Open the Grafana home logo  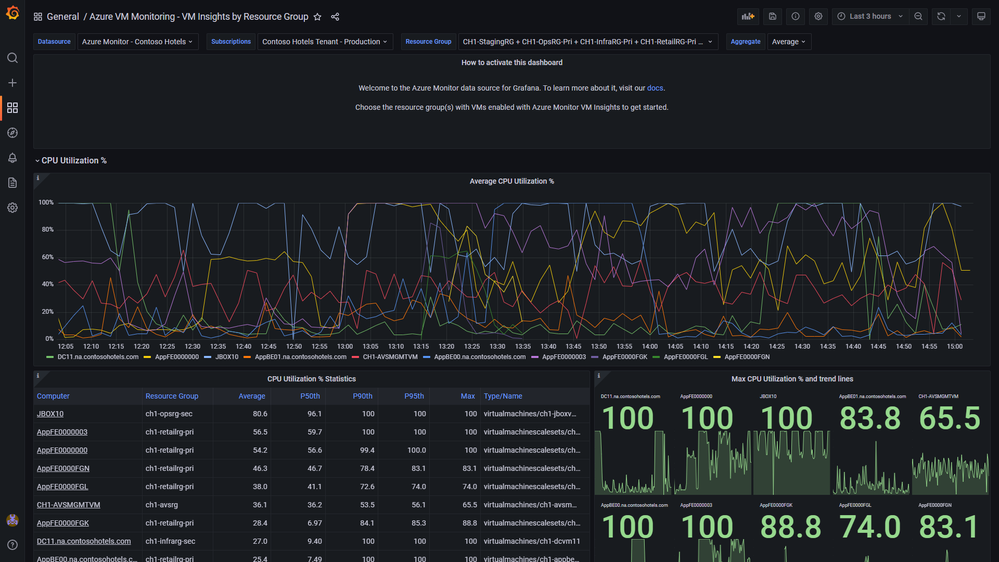click(12, 13)
